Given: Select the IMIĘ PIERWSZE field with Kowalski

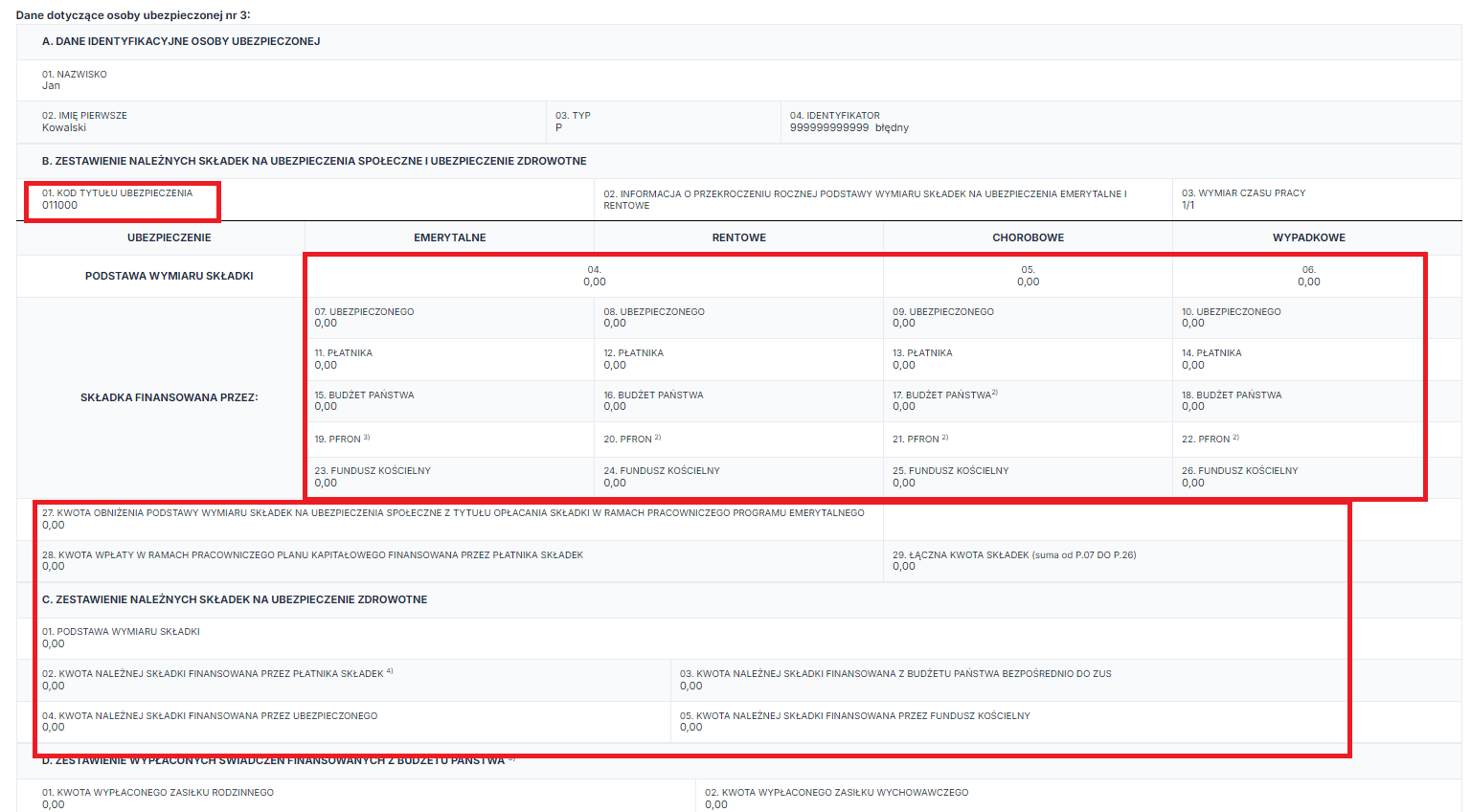Looking at the screenshot, I should [282, 122].
